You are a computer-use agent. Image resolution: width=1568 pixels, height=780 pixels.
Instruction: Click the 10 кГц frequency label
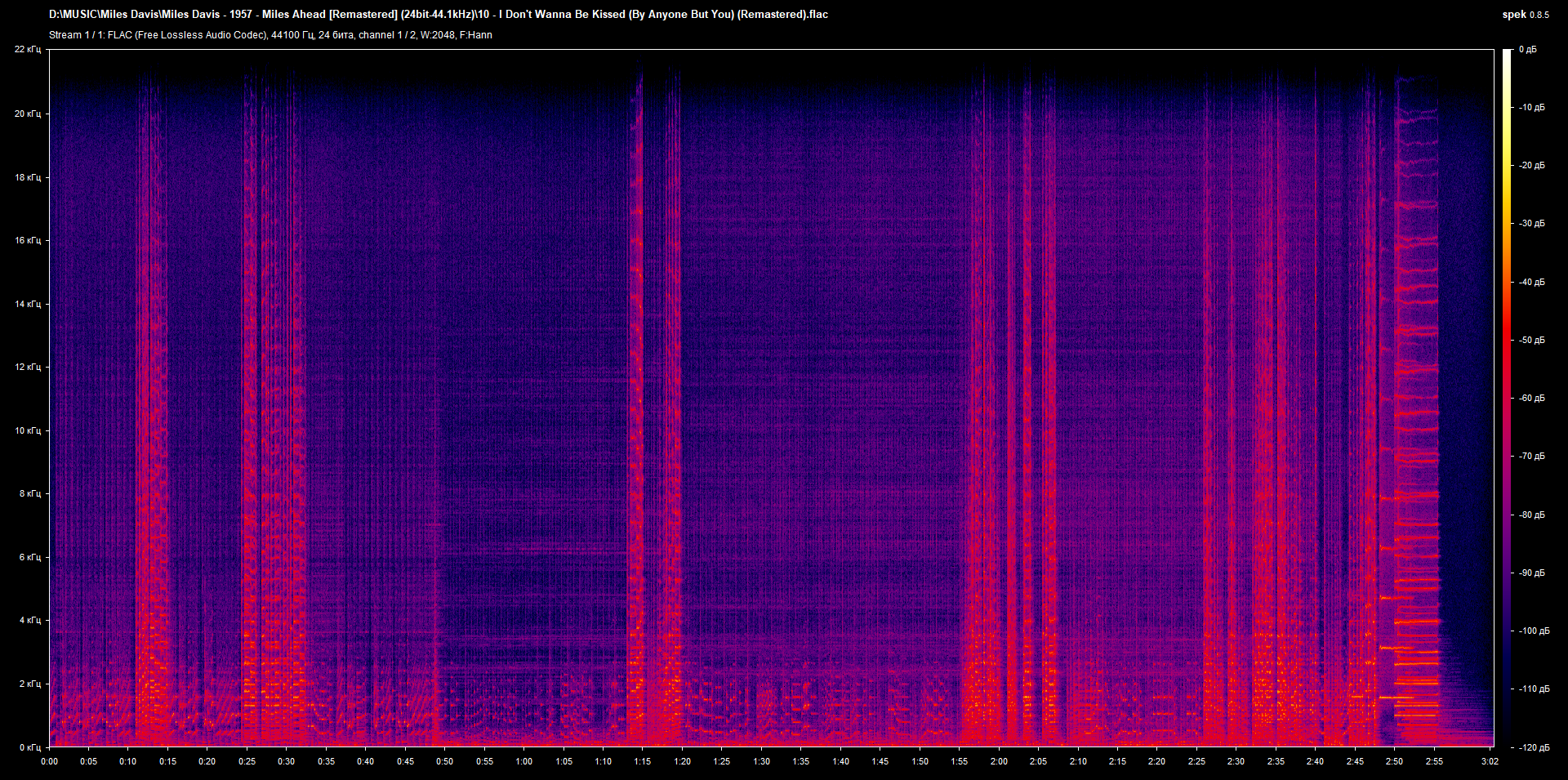pyautogui.click(x=28, y=430)
